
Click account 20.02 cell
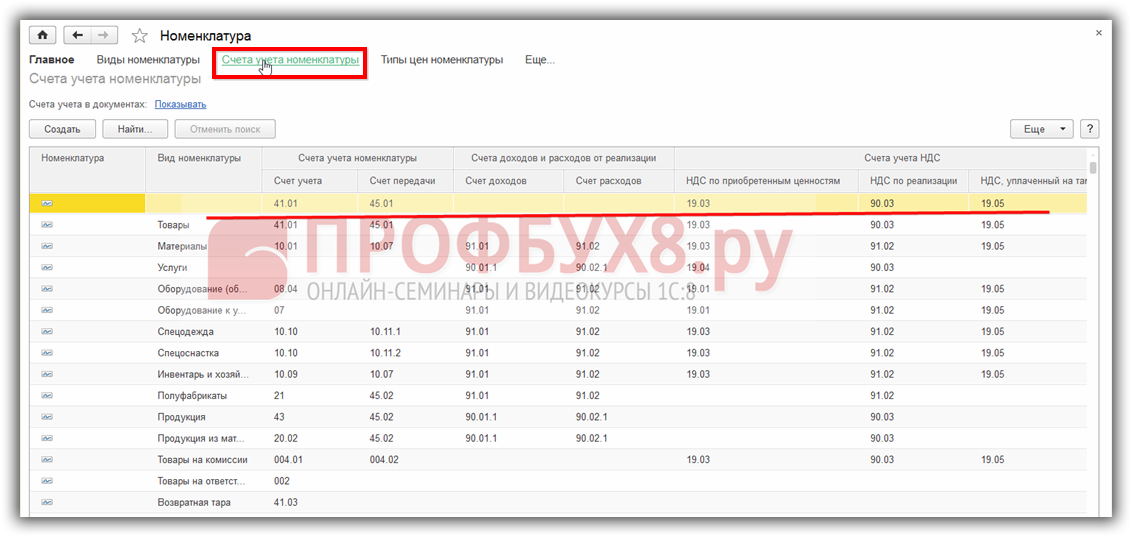(286, 438)
